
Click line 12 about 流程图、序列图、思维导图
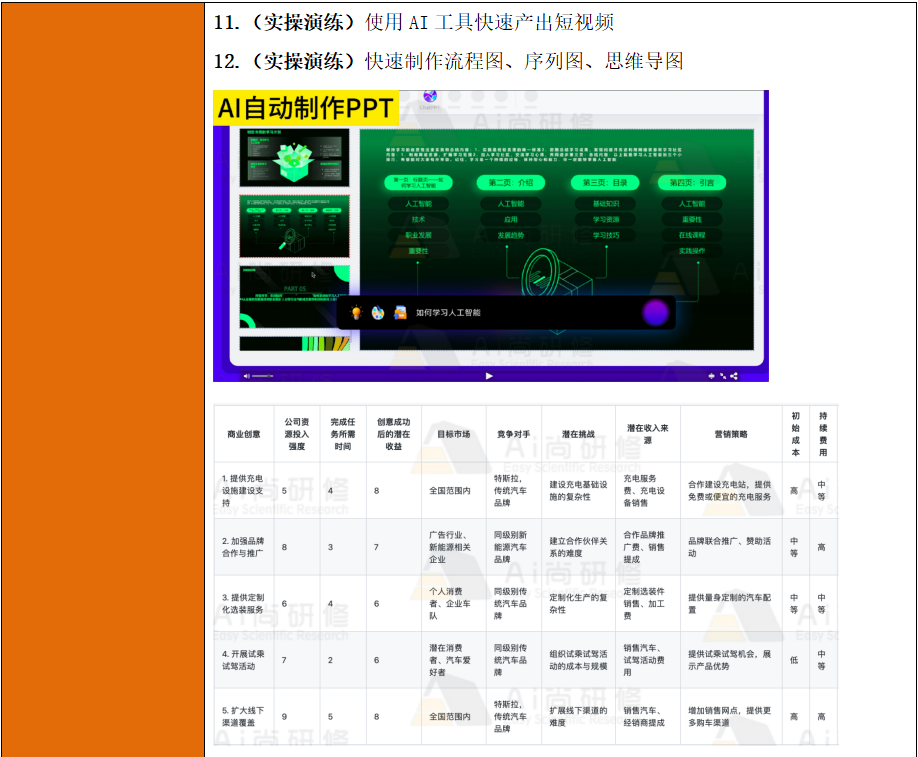448,61
